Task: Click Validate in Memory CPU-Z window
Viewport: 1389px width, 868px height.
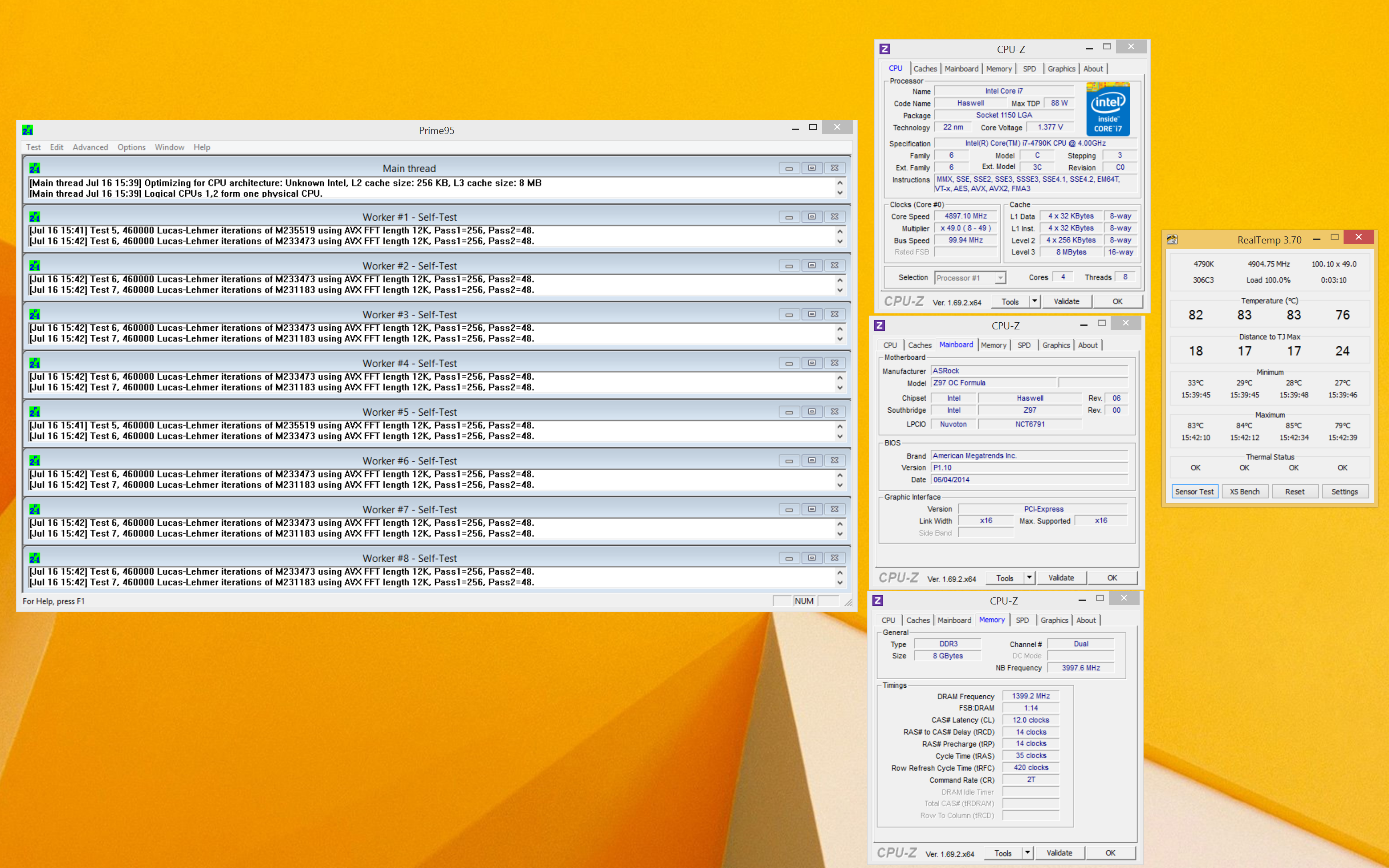Action: point(1059,852)
